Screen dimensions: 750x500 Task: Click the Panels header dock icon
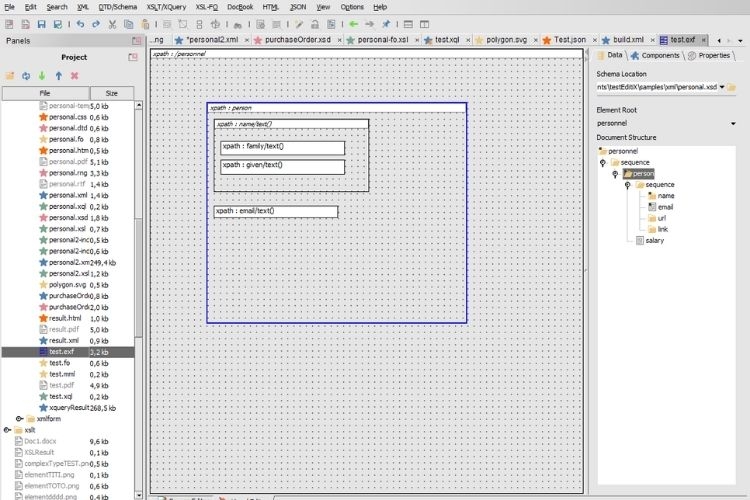coord(137,41)
